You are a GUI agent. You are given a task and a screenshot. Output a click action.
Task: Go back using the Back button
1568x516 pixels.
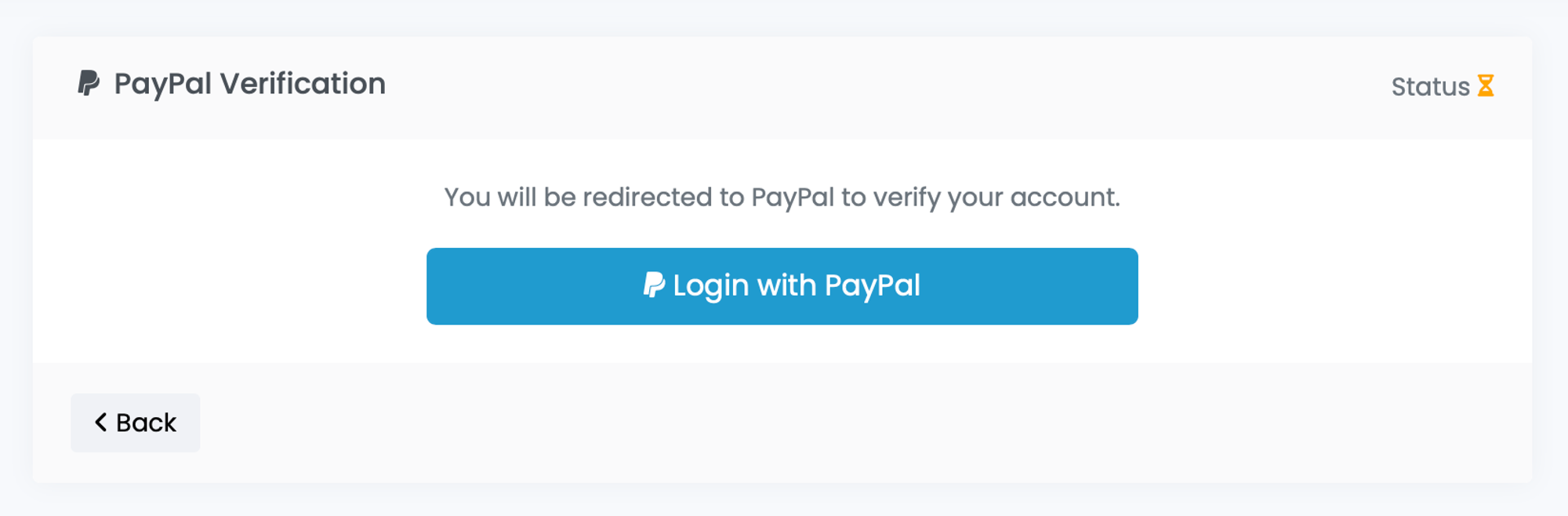[135, 423]
